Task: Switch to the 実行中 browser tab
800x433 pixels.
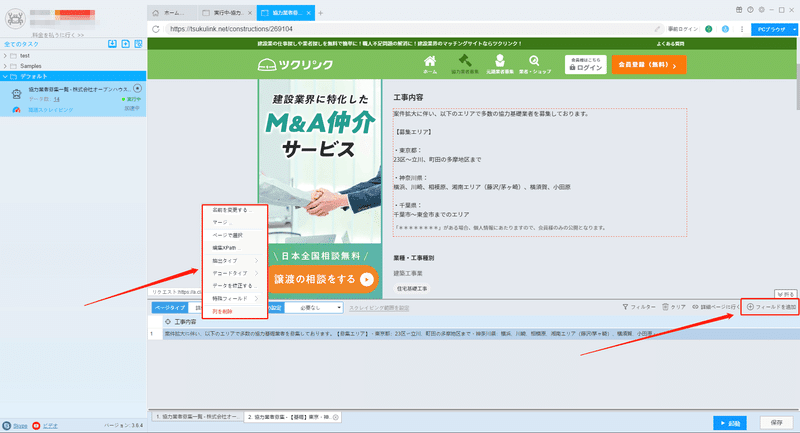Action: (x=227, y=13)
